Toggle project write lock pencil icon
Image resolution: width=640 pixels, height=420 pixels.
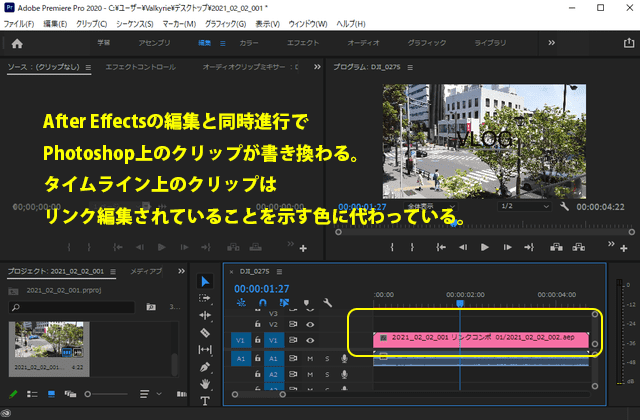tap(13, 394)
